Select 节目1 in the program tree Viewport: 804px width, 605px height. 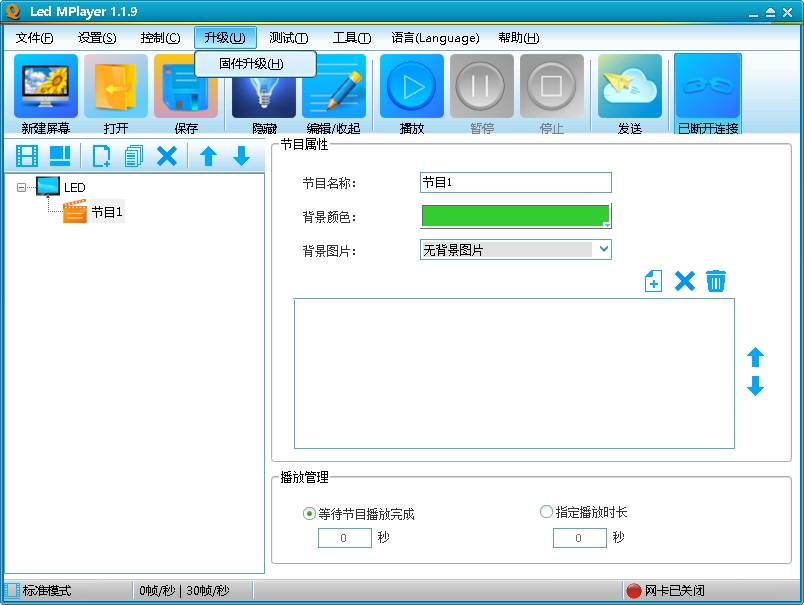[107, 212]
